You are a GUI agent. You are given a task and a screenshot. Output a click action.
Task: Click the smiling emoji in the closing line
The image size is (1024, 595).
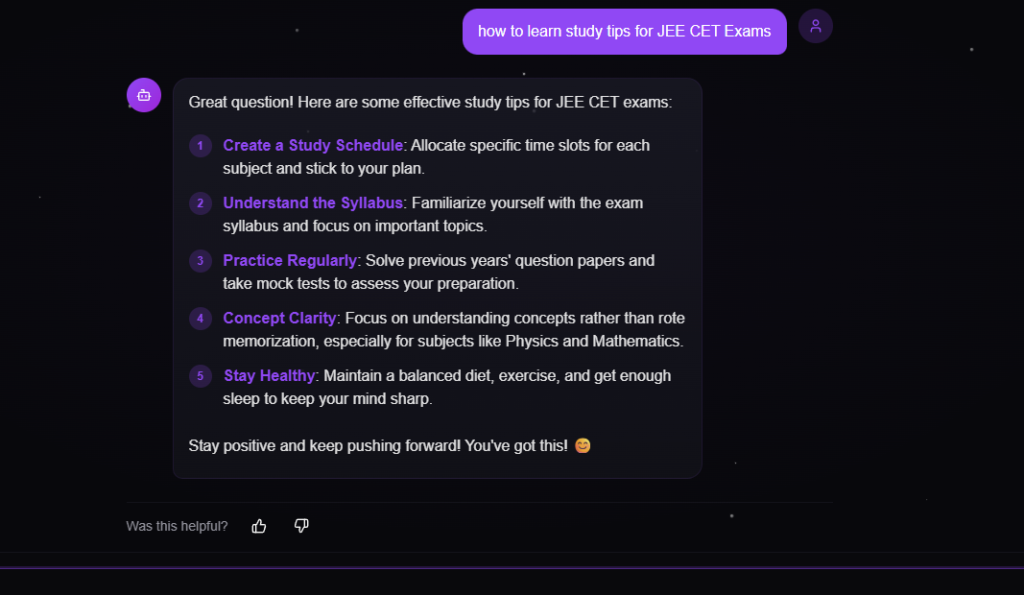tap(583, 445)
